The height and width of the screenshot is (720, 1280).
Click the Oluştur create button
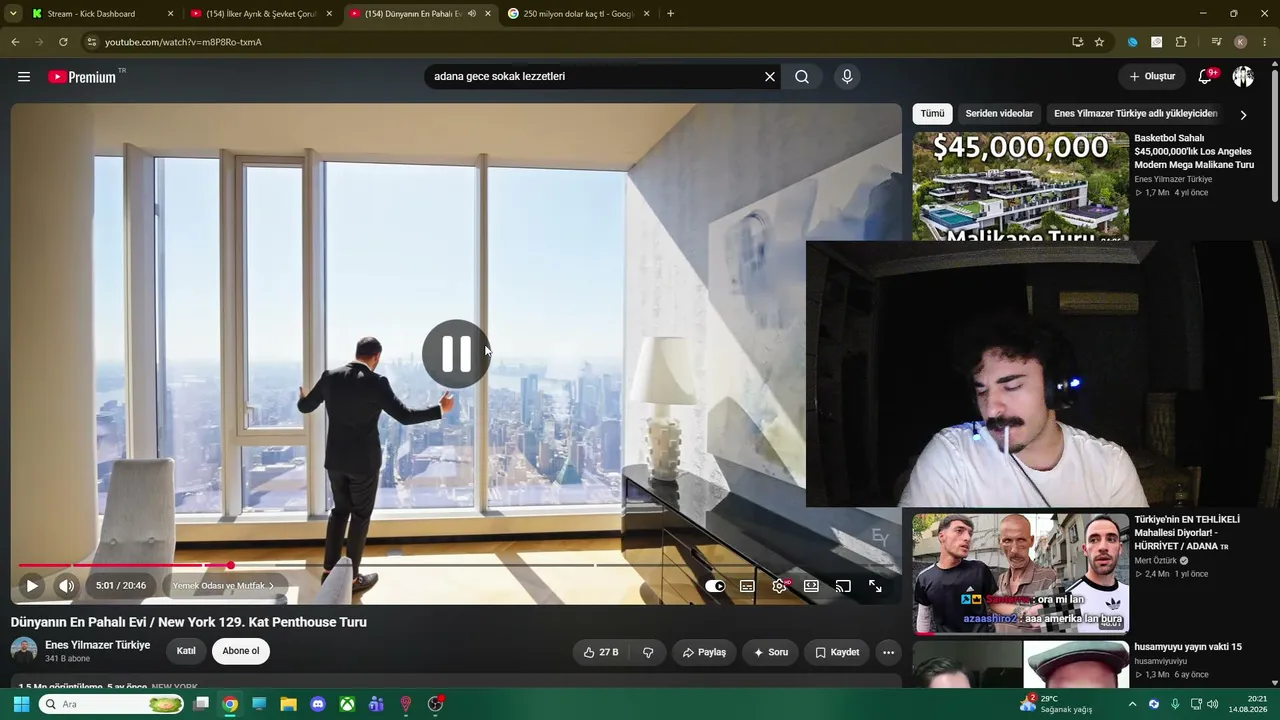(x=1152, y=77)
